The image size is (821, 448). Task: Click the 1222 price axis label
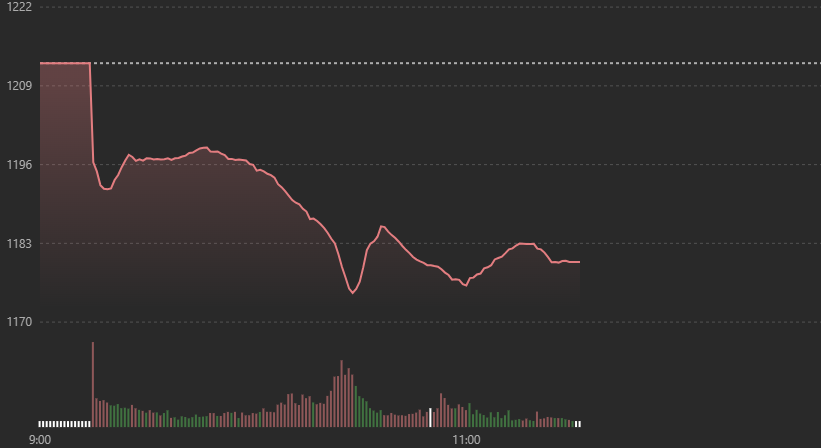19,7
